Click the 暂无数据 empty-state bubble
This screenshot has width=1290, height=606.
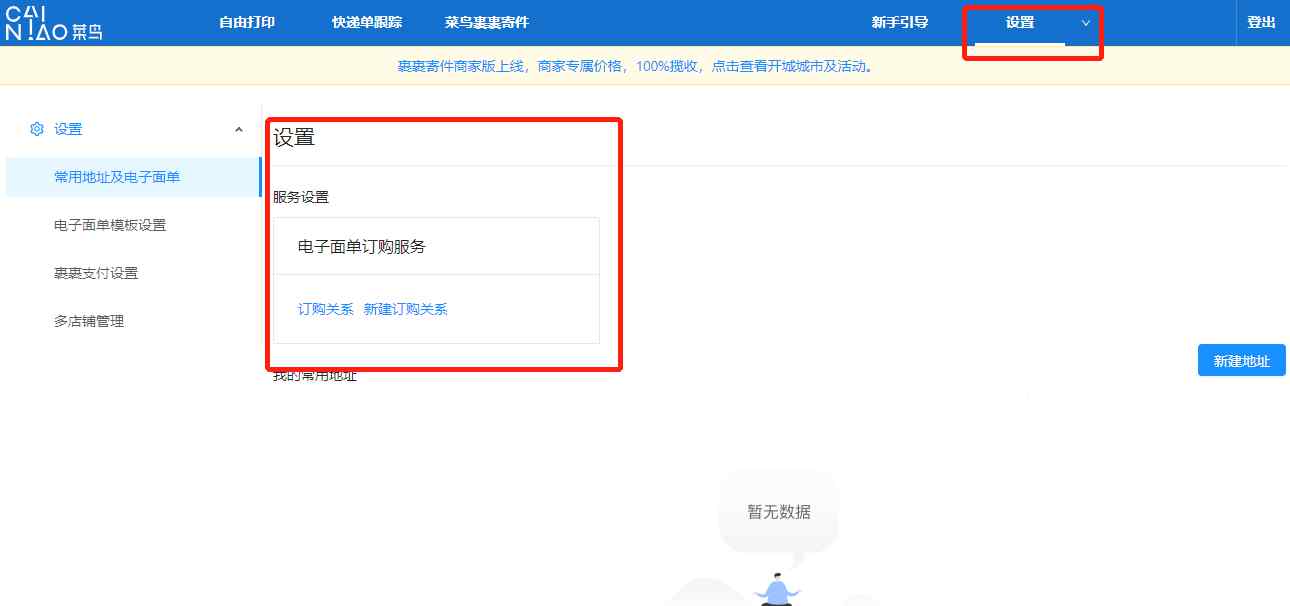pos(779,512)
